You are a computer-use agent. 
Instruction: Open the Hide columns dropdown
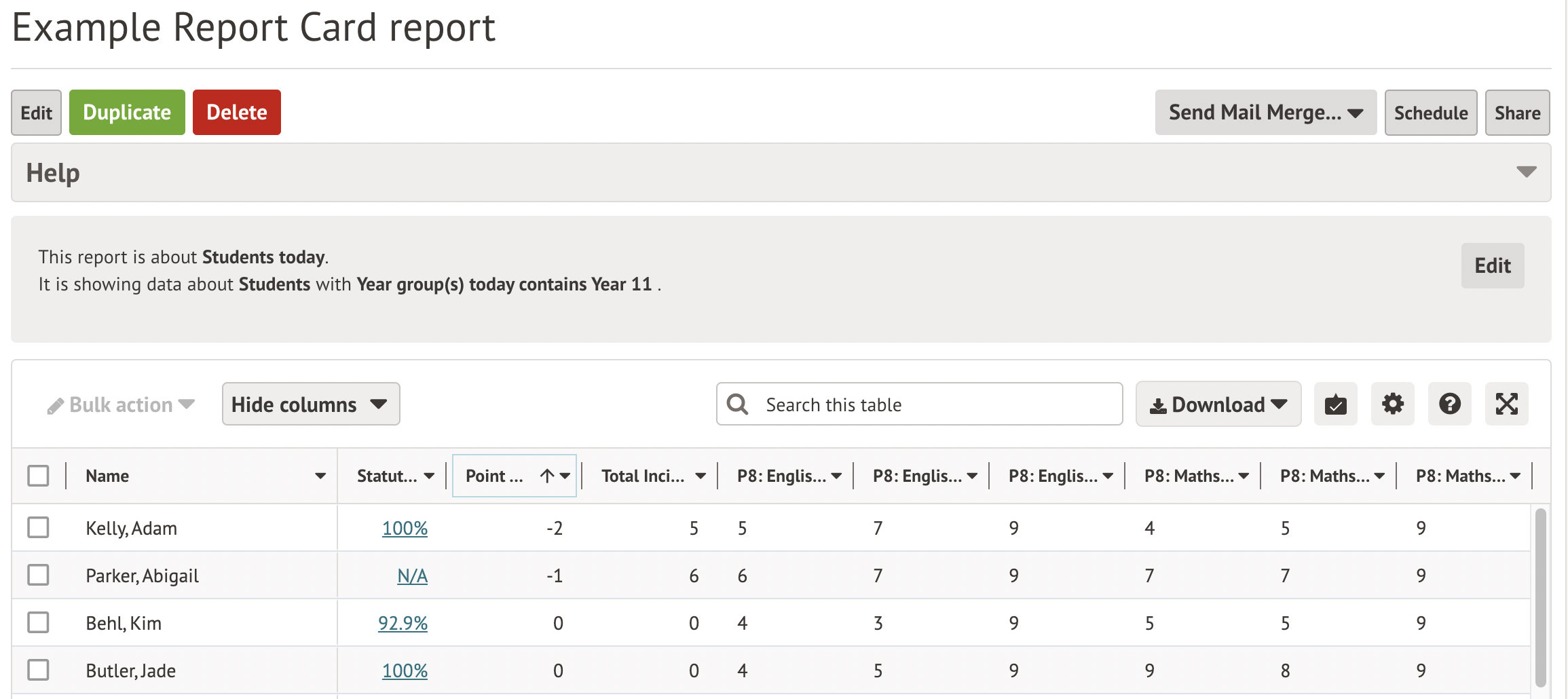click(x=310, y=404)
